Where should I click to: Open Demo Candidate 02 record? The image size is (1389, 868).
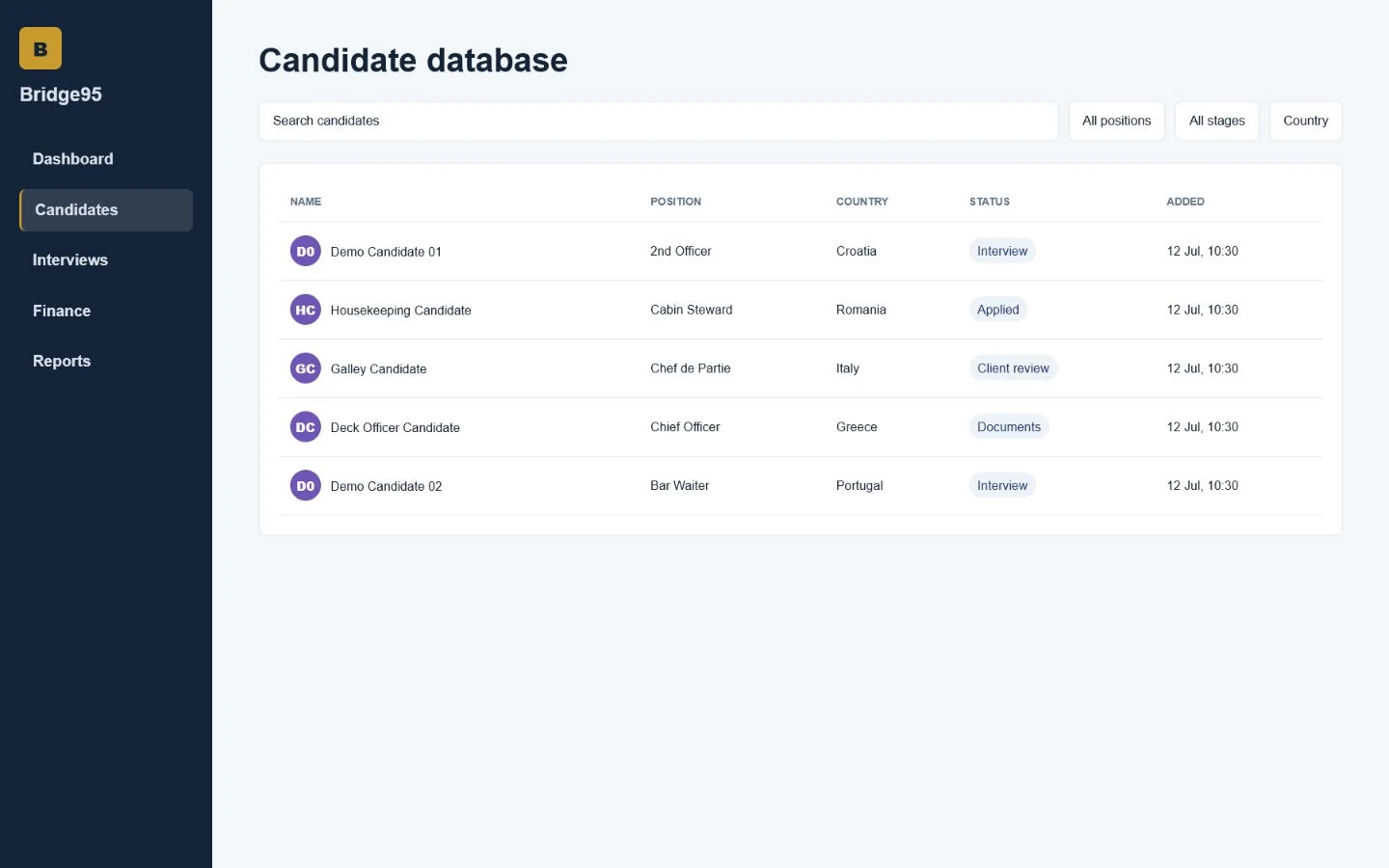(386, 487)
